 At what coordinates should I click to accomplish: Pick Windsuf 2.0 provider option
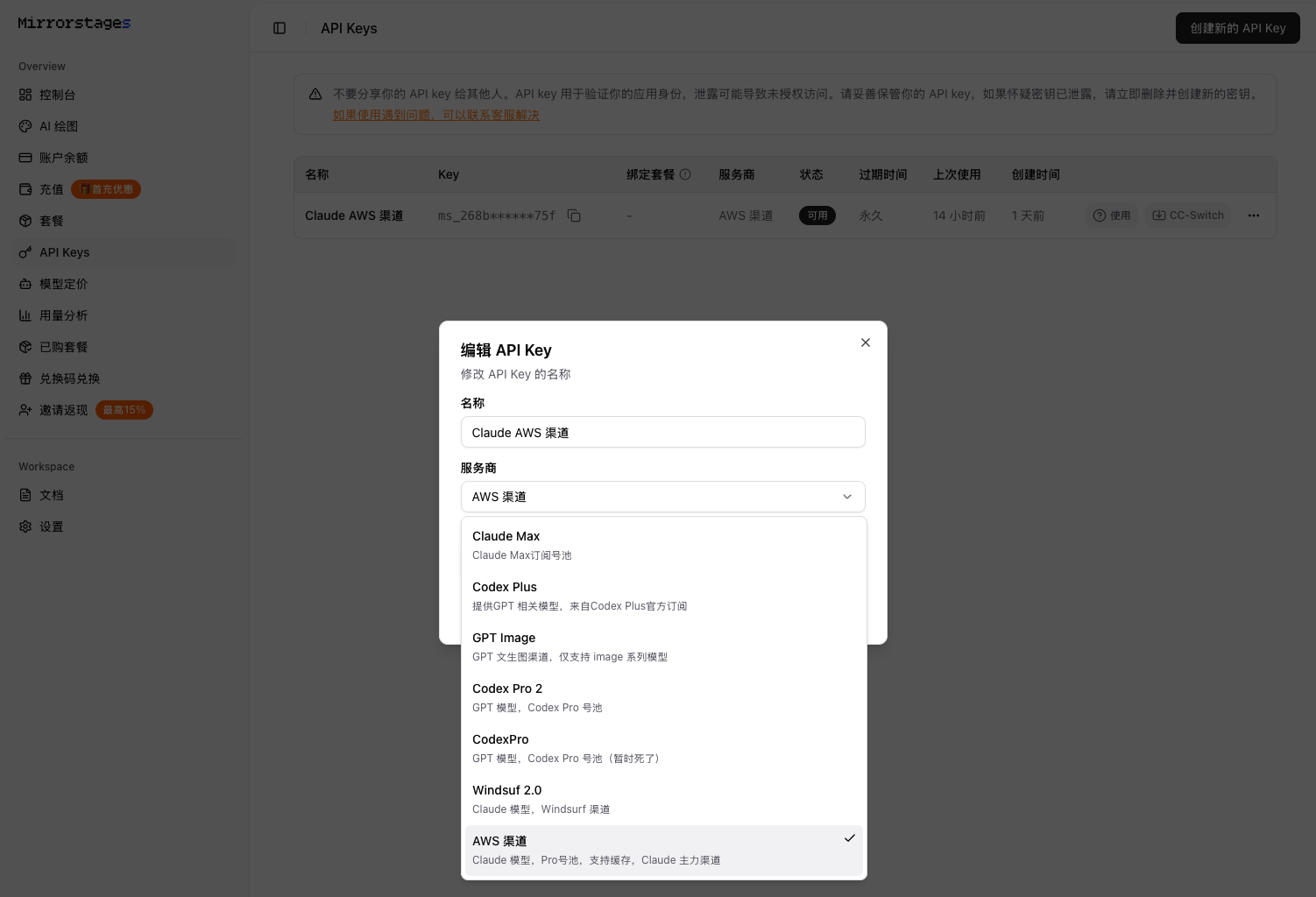pos(664,799)
